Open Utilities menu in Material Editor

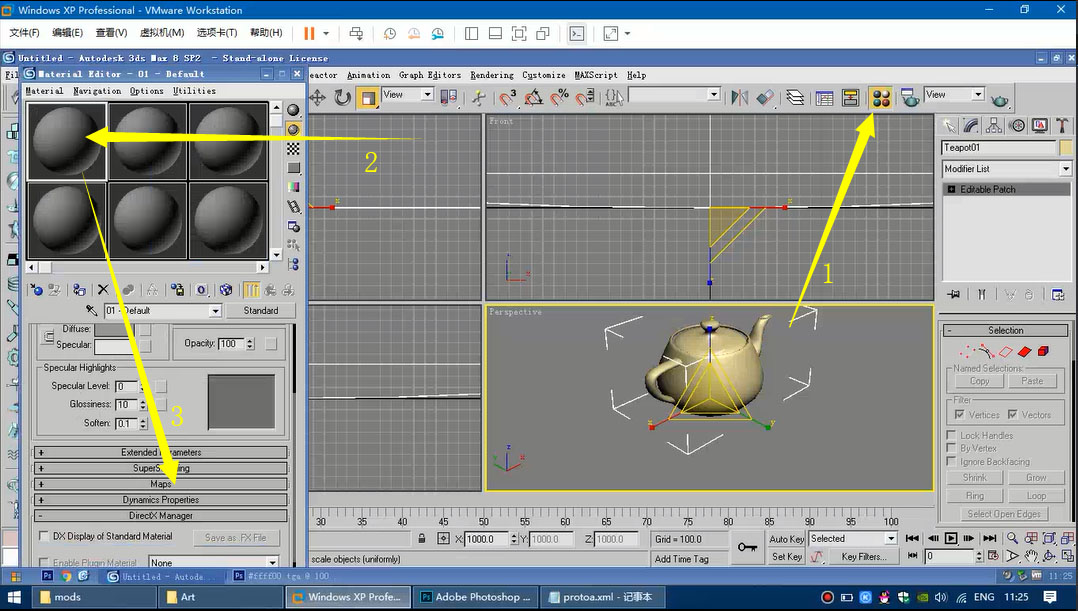click(195, 91)
